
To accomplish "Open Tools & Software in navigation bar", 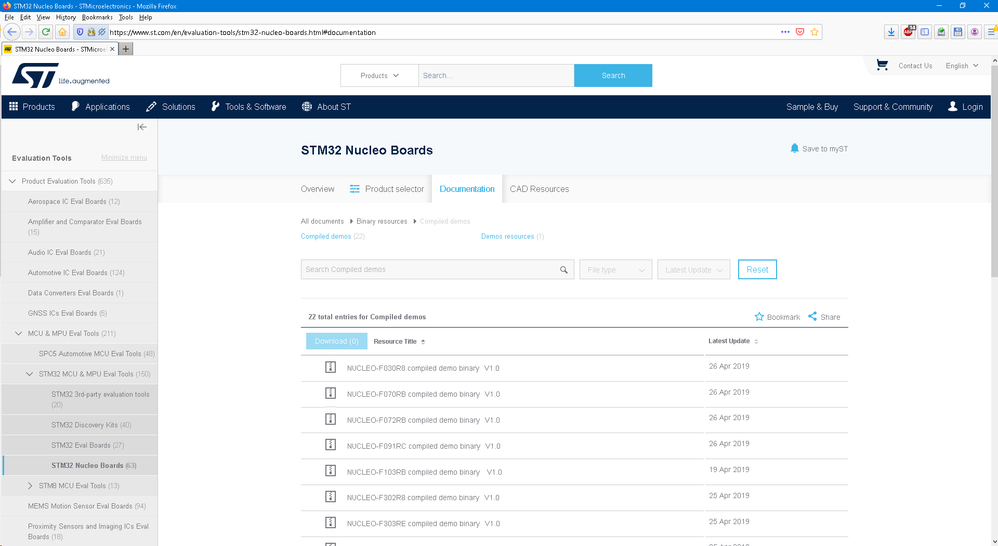I will pos(249,107).
